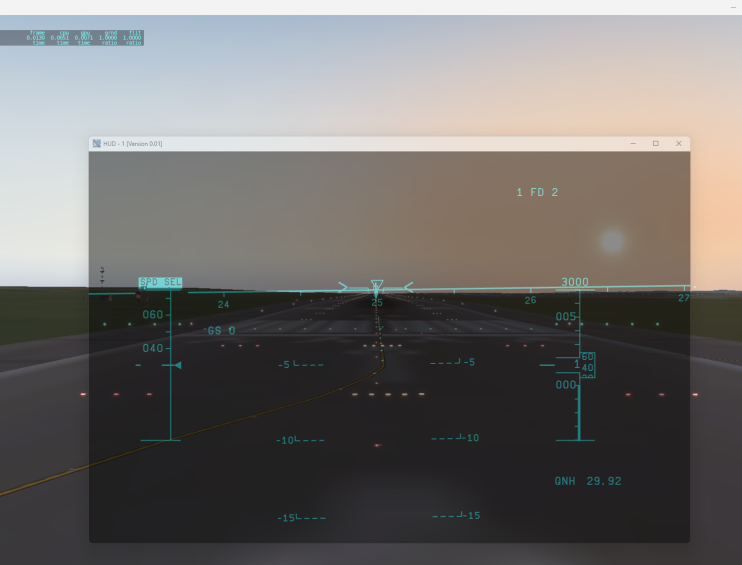The height and width of the screenshot is (565, 742).
Task: Click the speed bug arrow on speed tape
Action: pyautogui.click(x=177, y=365)
